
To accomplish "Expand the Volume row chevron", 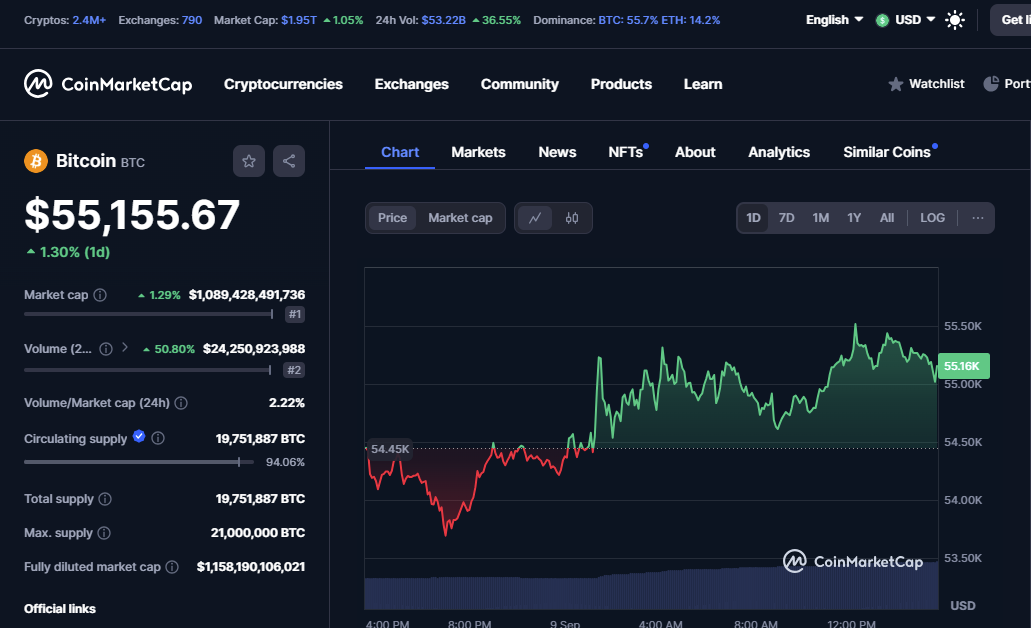I will tap(125, 348).
